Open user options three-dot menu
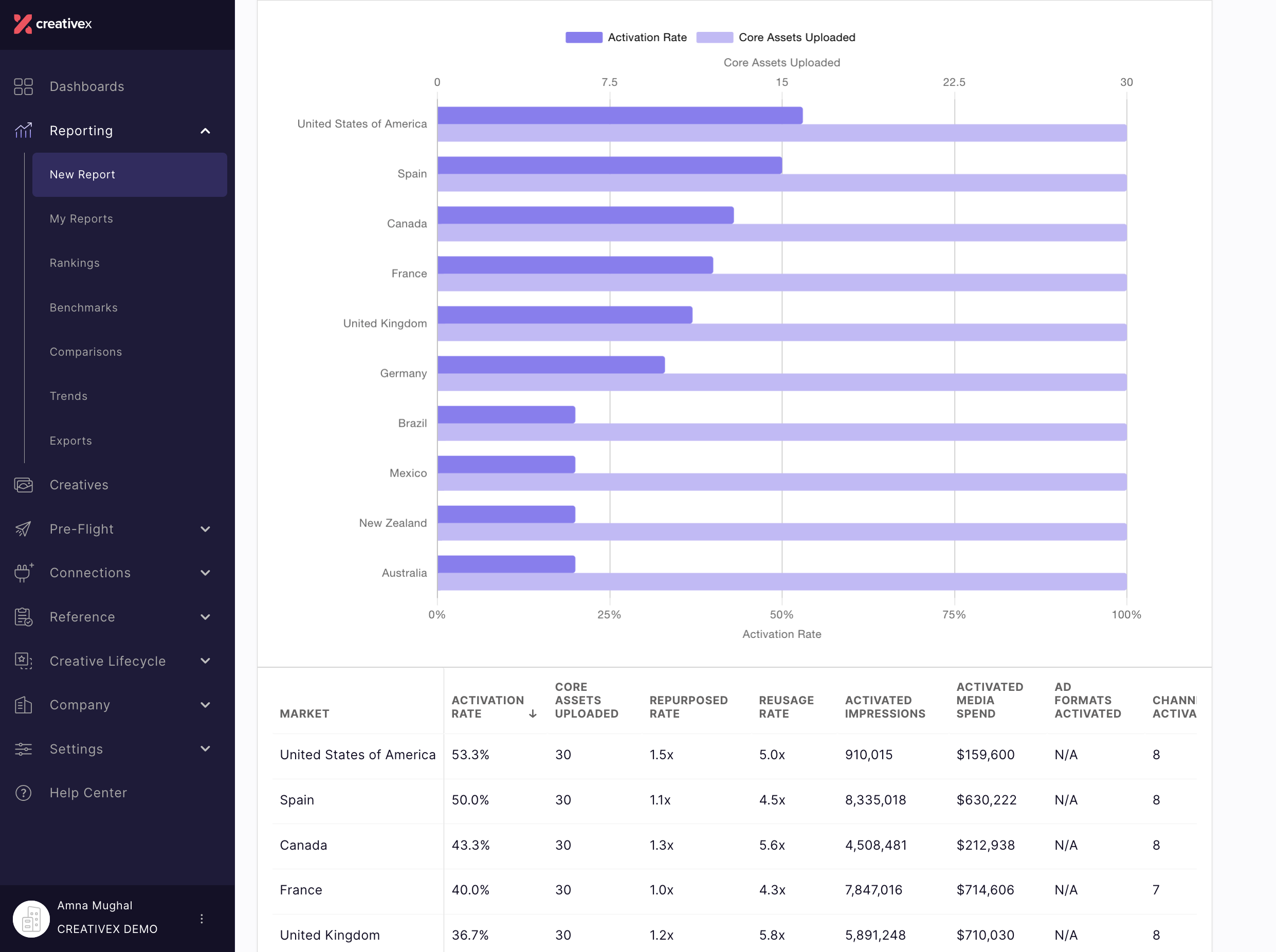Screen dimensions: 1276x952 [202, 919]
